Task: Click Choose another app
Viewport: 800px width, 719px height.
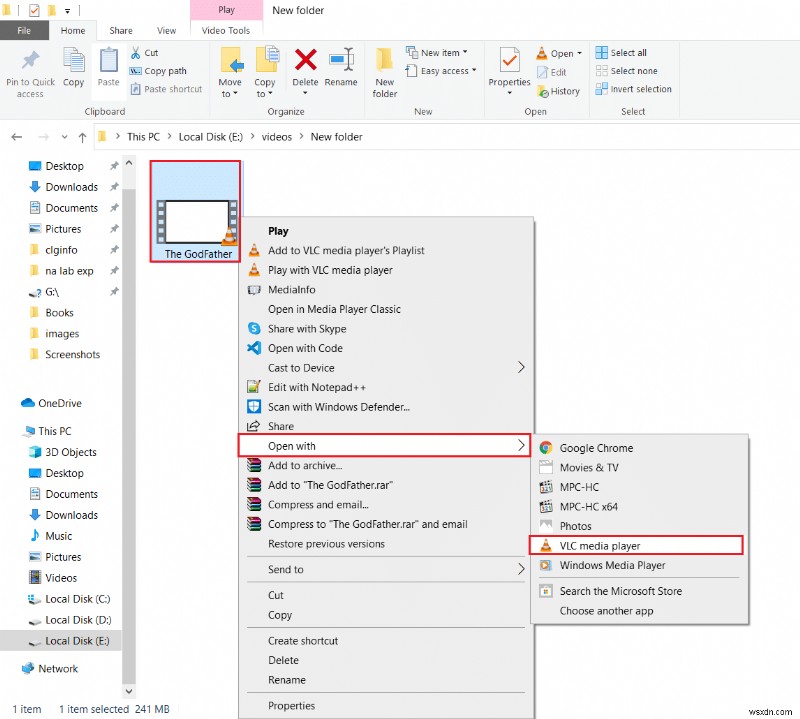Action: pyautogui.click(x=639, y=611)
